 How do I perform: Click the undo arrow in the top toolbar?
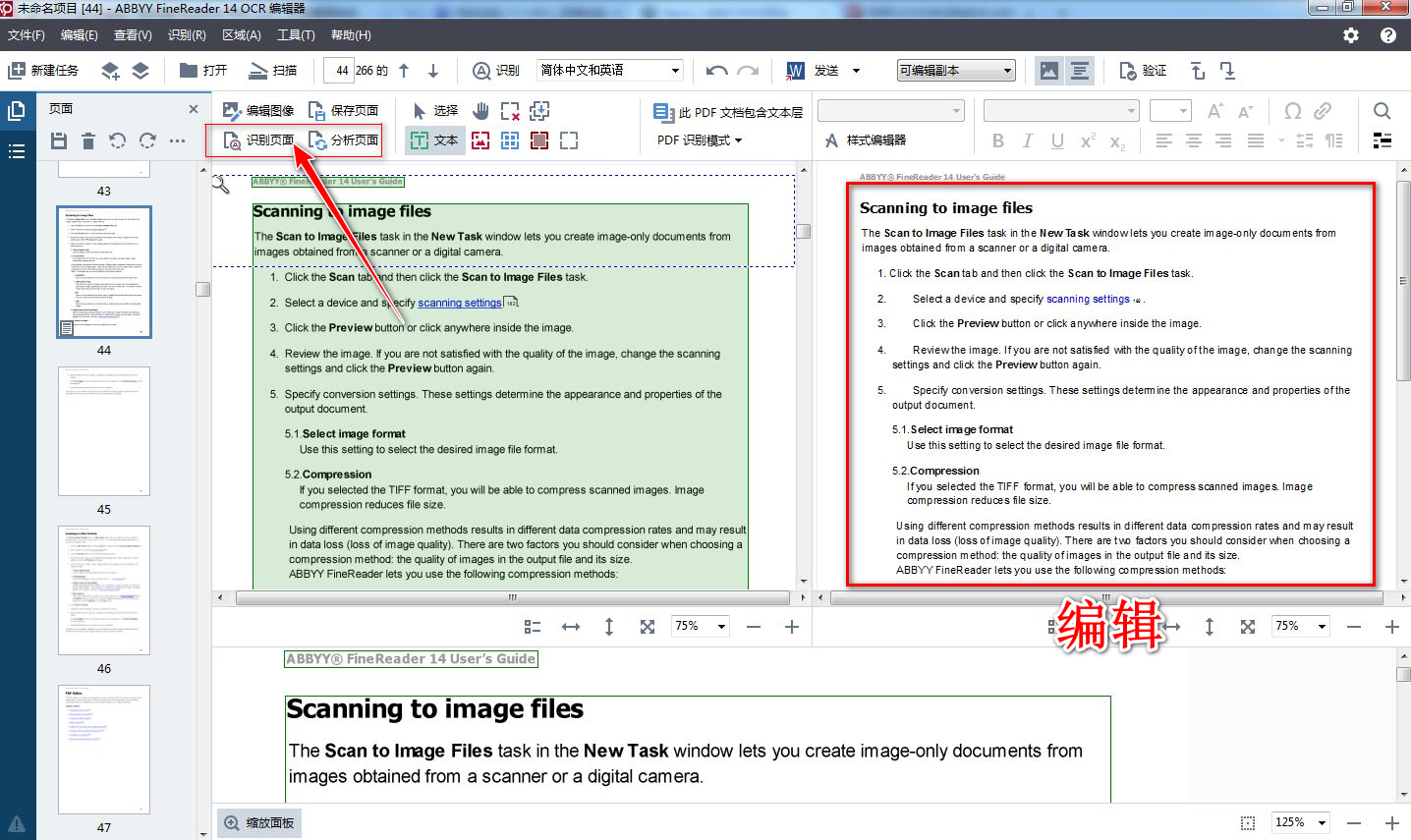click(717, 71)
